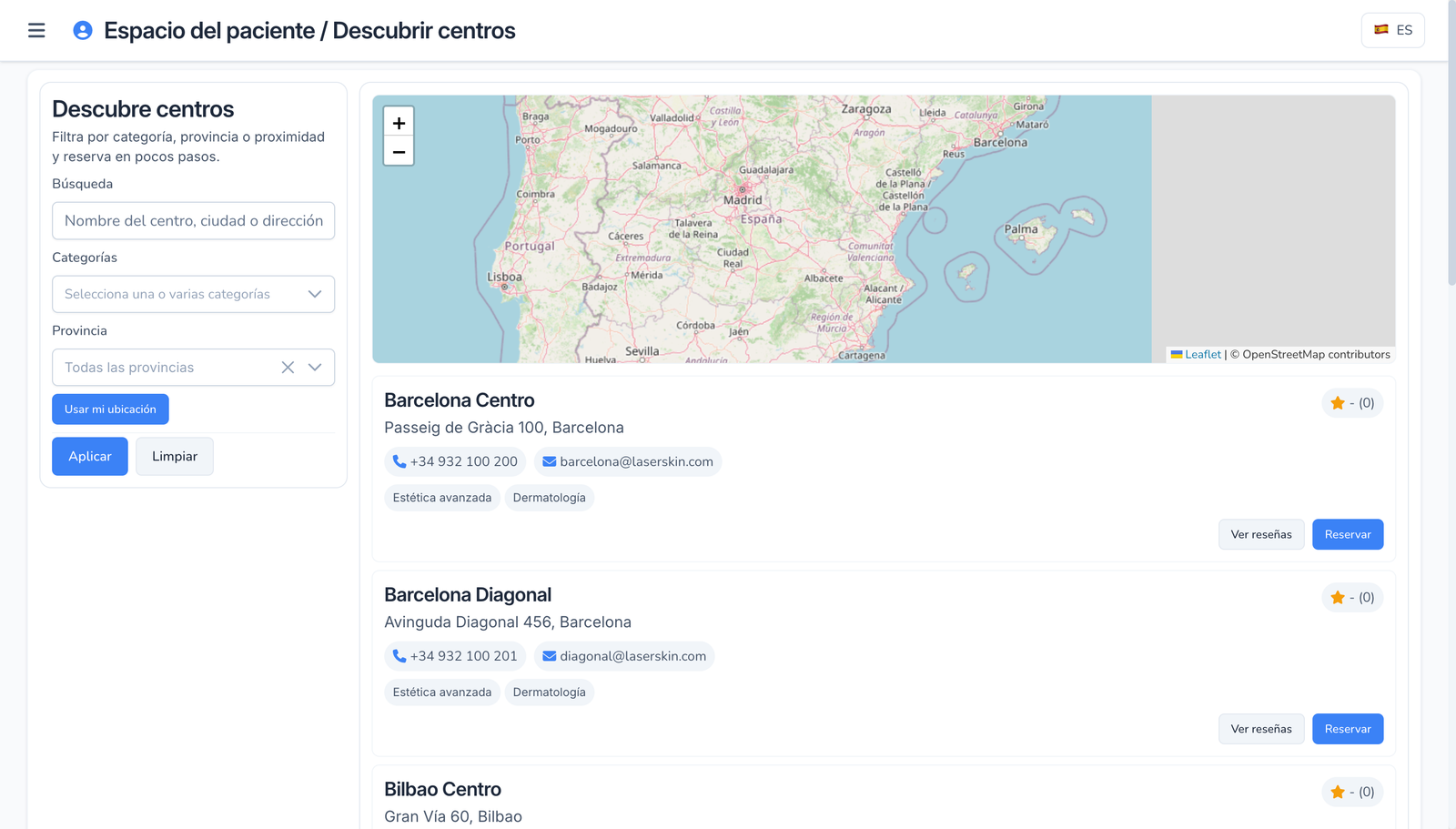The image size is (1456, 829).
Task: Apply filters with Aplicar button
Action: 90,457
